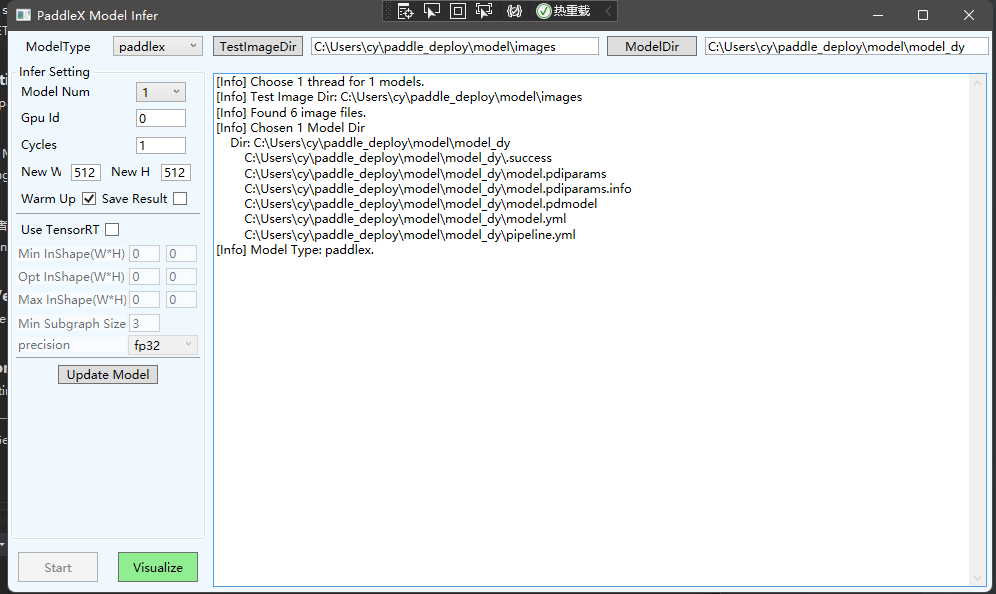Click log line 'Model Type: paddlex.'

tap(295, 250)
